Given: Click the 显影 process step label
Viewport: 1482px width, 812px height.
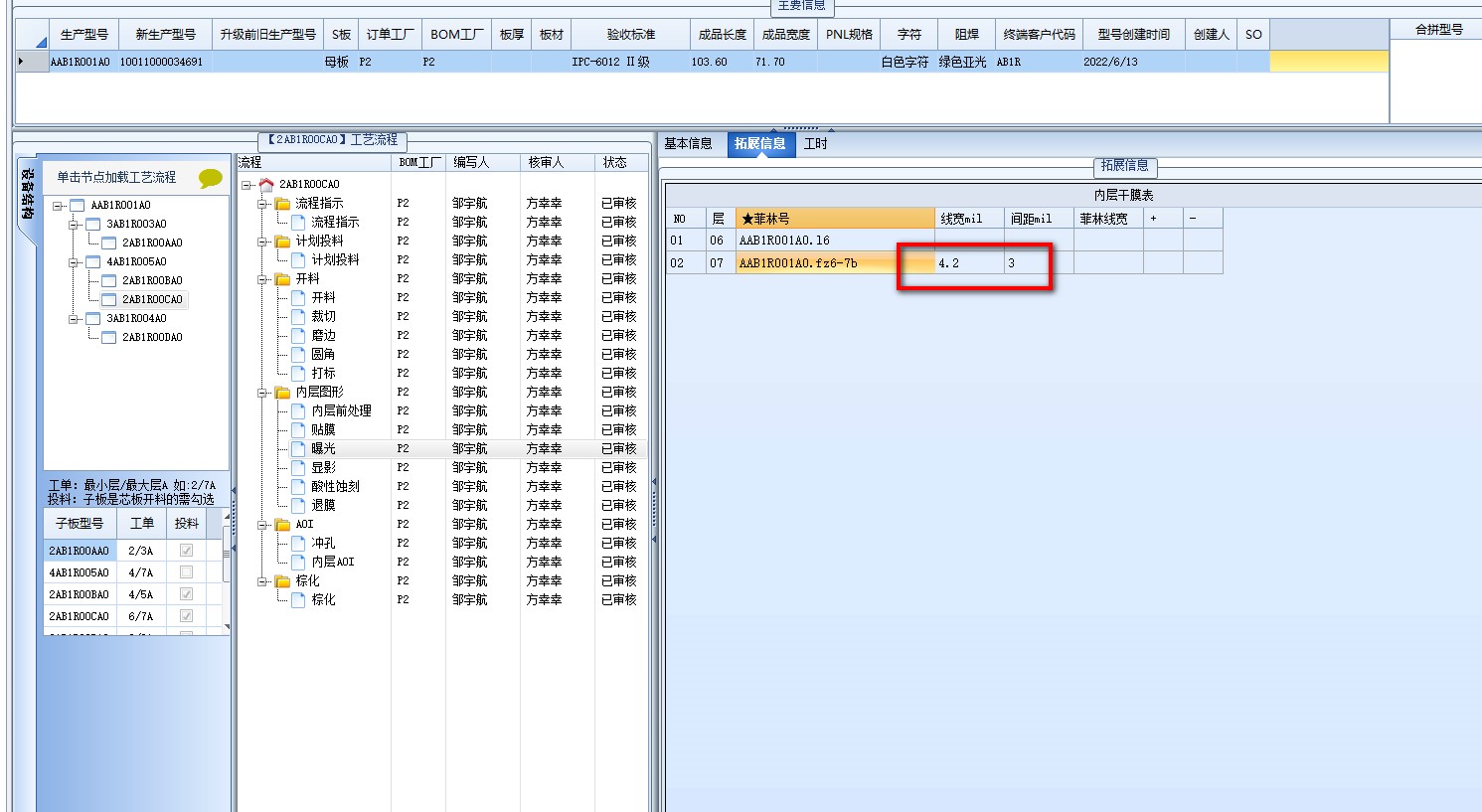Looking at the screenshot, I should (x=324, y=467).
